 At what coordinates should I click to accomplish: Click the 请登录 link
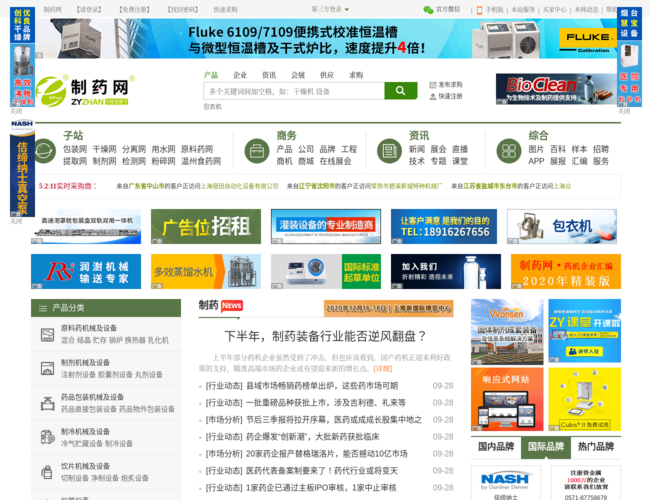[x=89, y=10]
